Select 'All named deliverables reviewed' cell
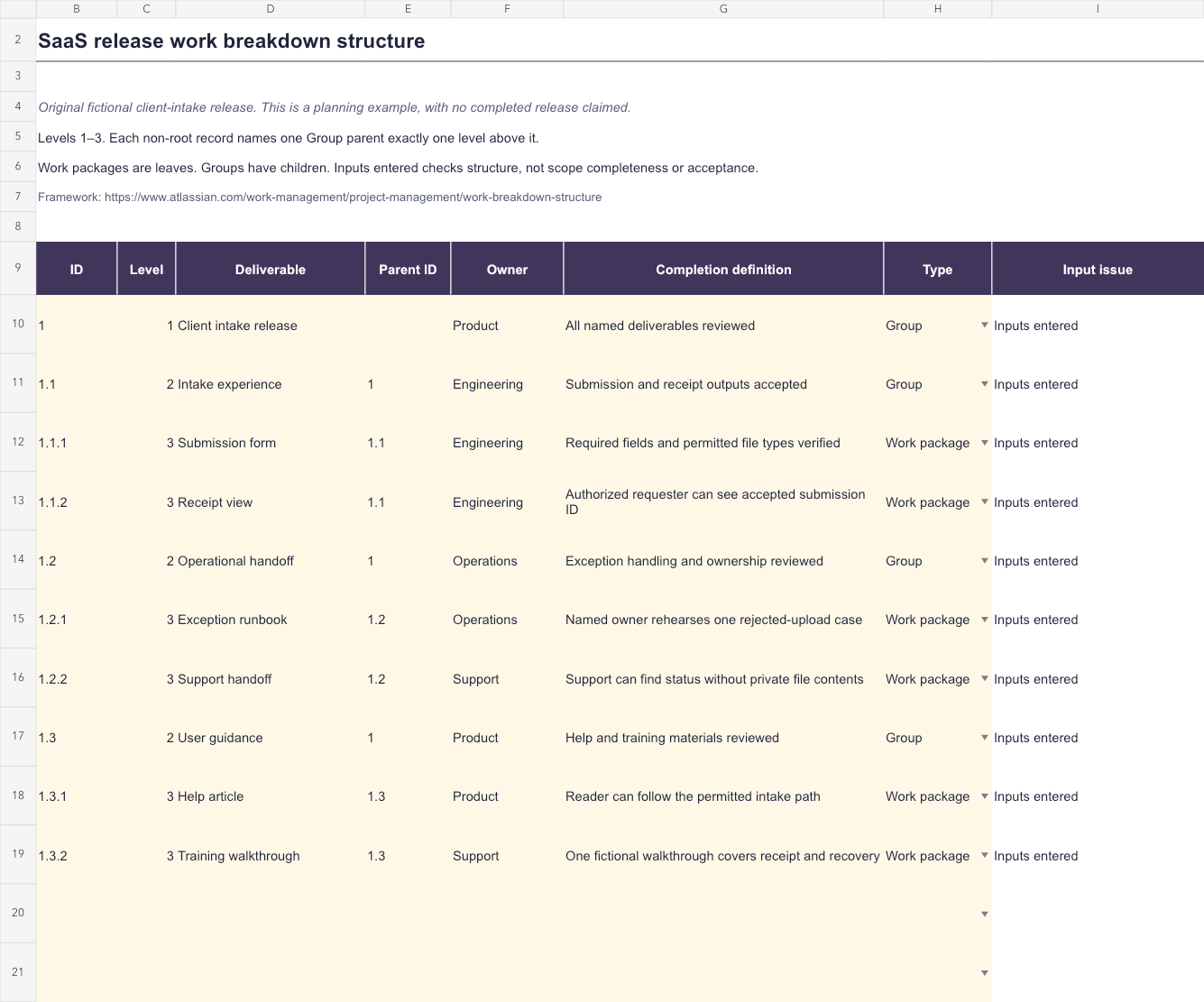 click(723, 326)
